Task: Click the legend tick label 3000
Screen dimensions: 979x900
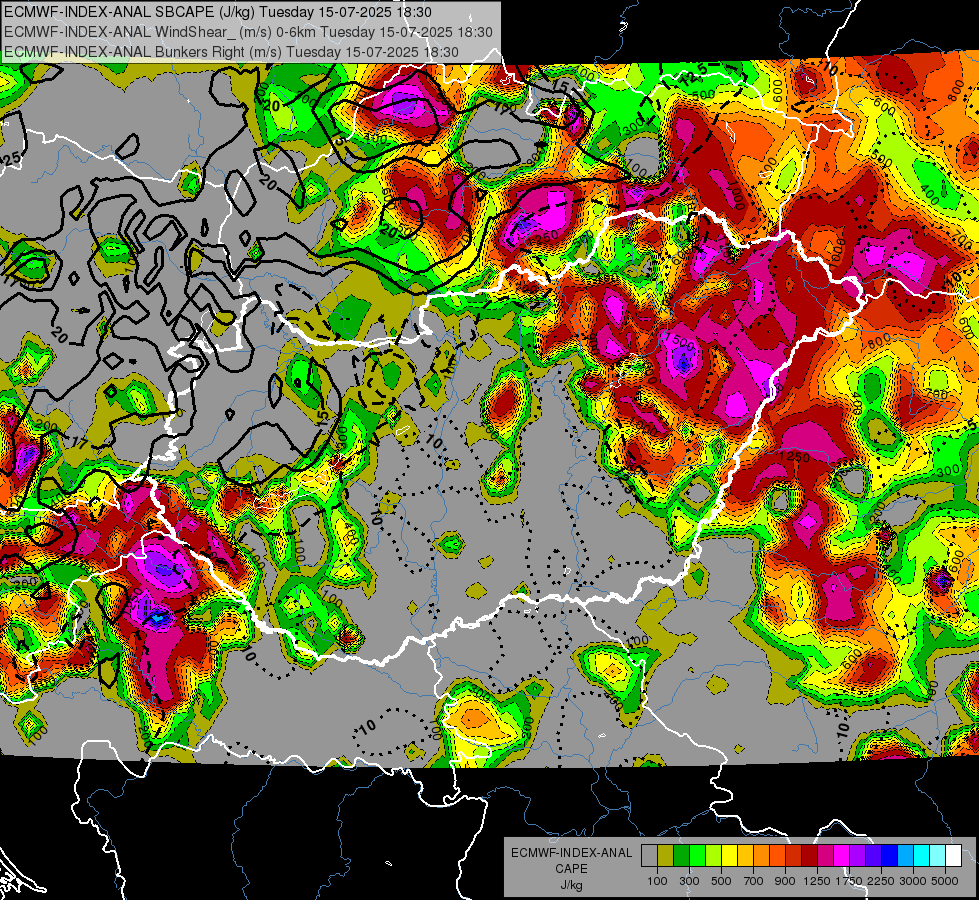Action: 913,881
